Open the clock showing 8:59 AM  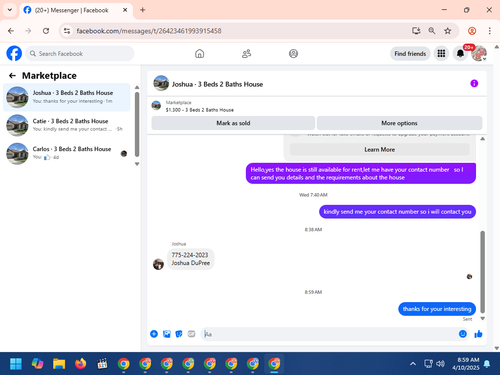tap(466, 364)
